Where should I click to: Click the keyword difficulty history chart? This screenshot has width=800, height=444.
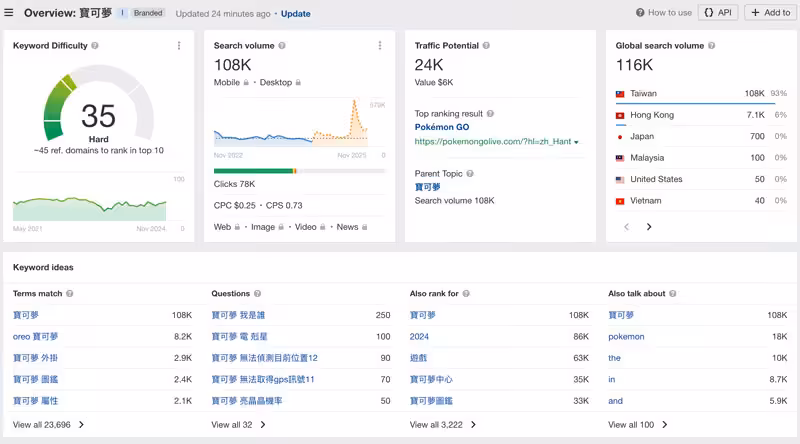click(x=89, y=208)
